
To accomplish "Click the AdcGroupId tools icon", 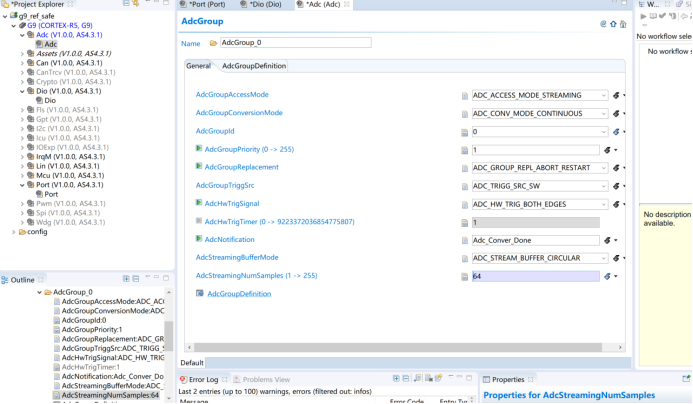I will [616, 132].
